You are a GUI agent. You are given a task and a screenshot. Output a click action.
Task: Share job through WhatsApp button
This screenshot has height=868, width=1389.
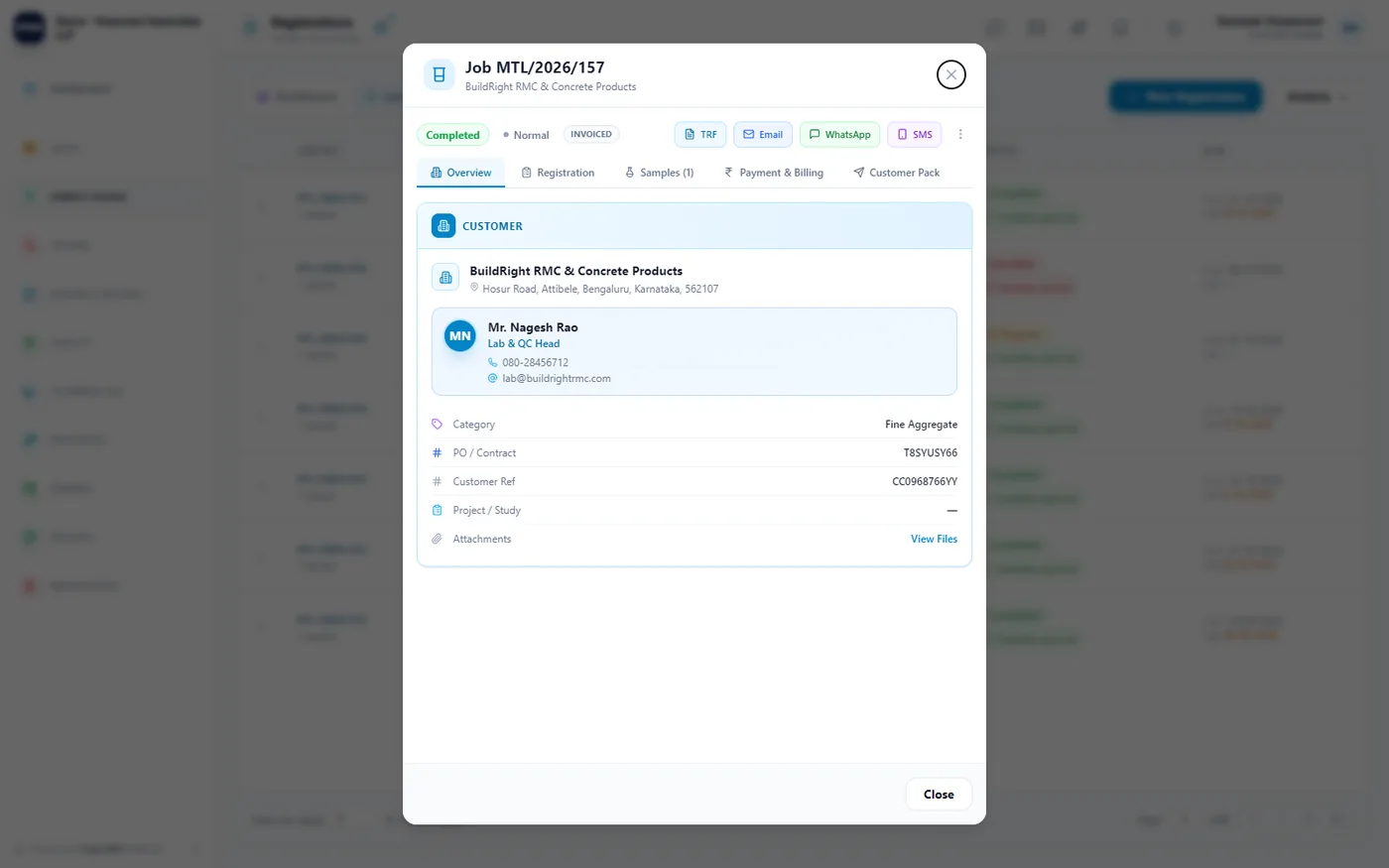point(839,134)
